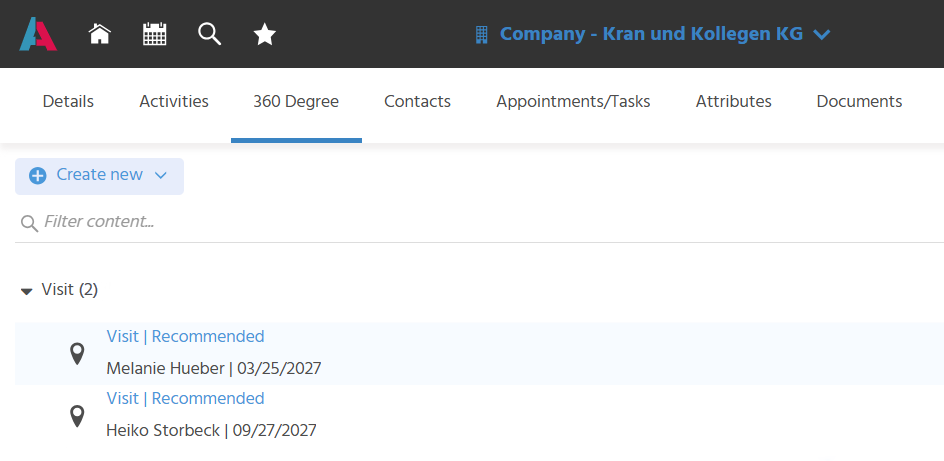Screen dimensions: 944x461
Task: Open Heiko Storbeck's Visit | Recommended link
Action: click(x=185, y=398)
